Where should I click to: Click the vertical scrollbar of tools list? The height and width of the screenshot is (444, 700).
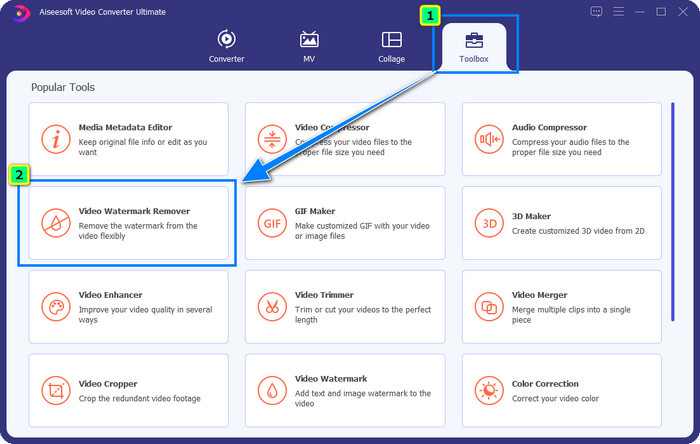tap(672, 212)
